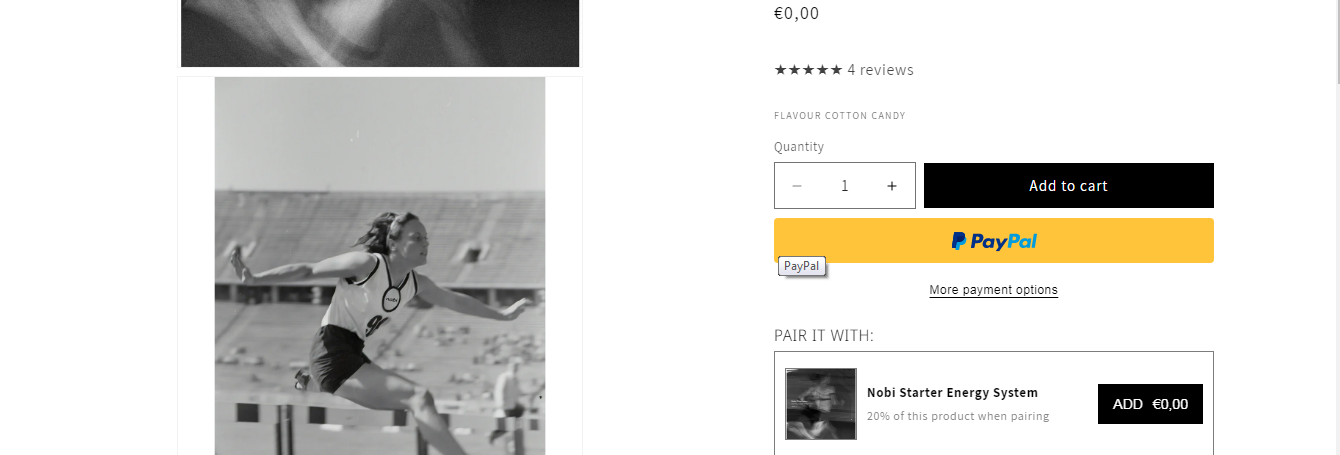The width and height of the screenshot is (1340, 455).
Task: Click the PAIR IT WITH heading
Action: 824,335
